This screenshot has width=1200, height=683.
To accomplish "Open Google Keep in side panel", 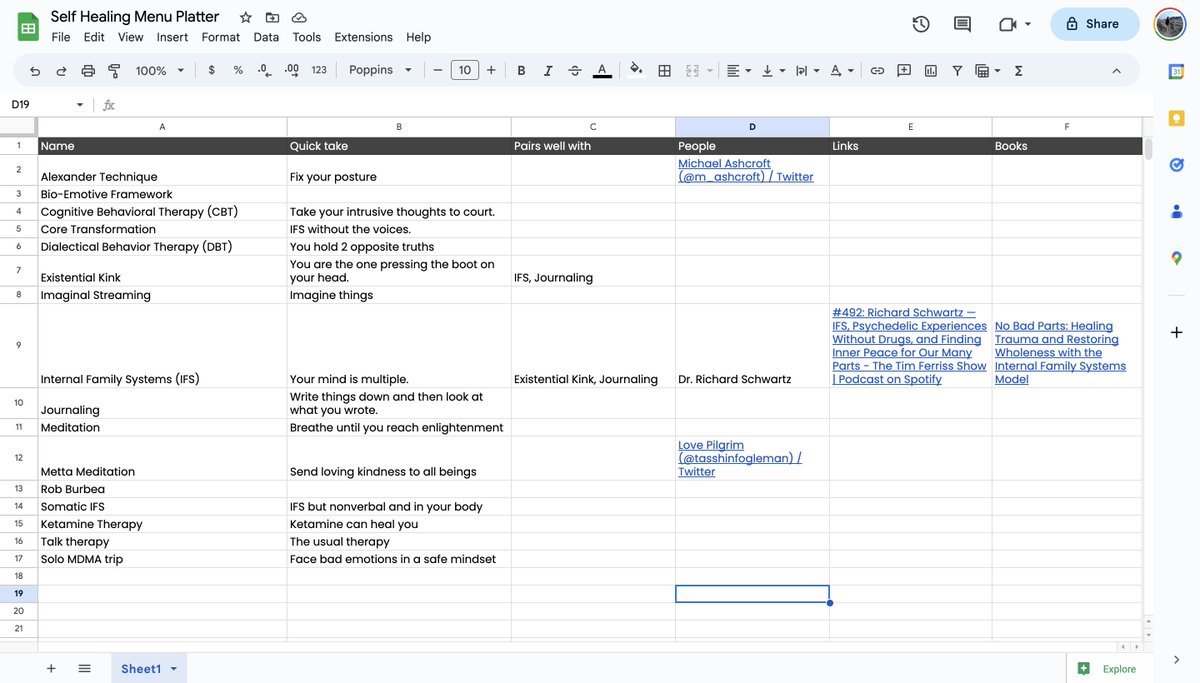I will 1176,118.
